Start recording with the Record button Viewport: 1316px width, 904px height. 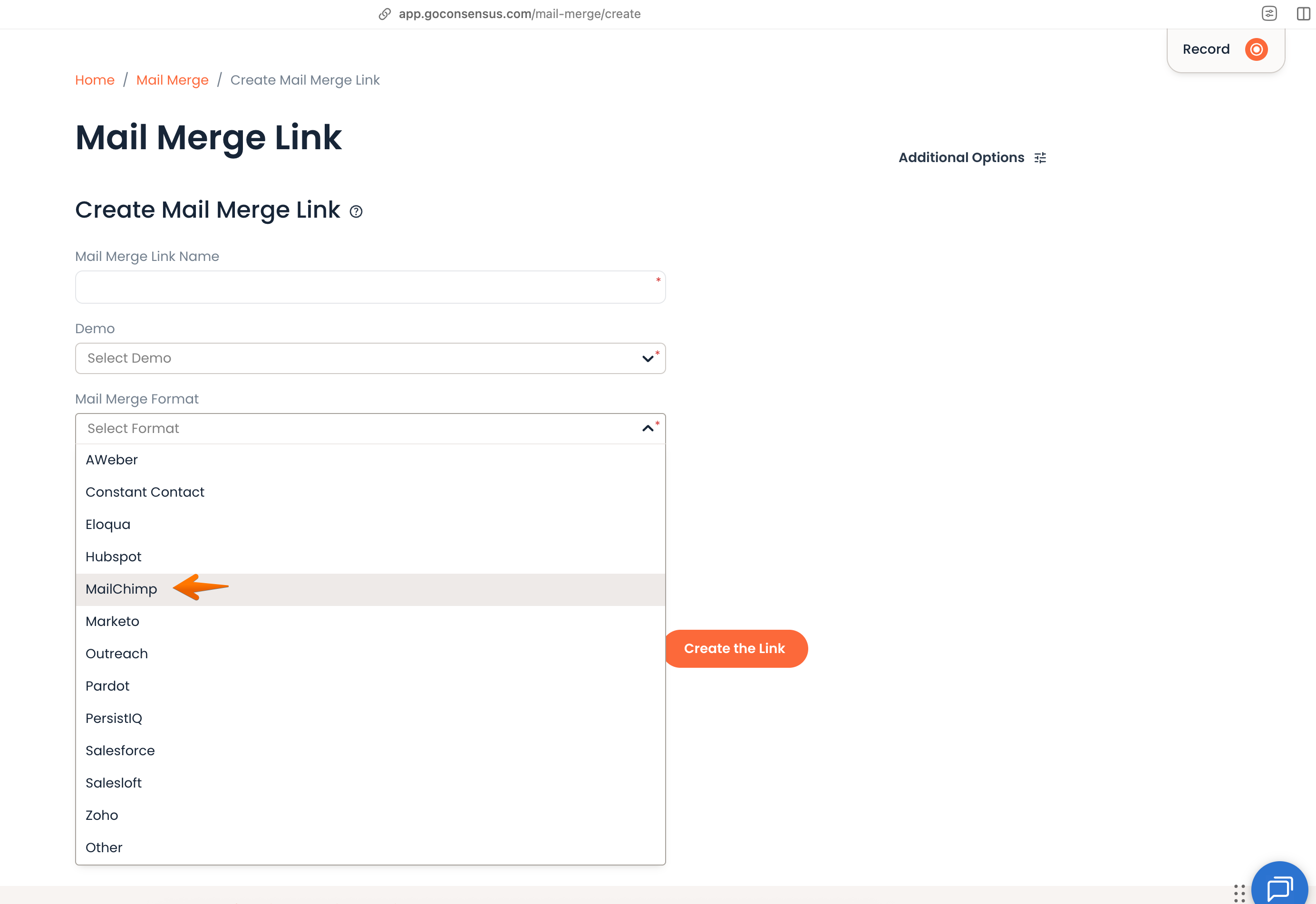[1225, 50]
